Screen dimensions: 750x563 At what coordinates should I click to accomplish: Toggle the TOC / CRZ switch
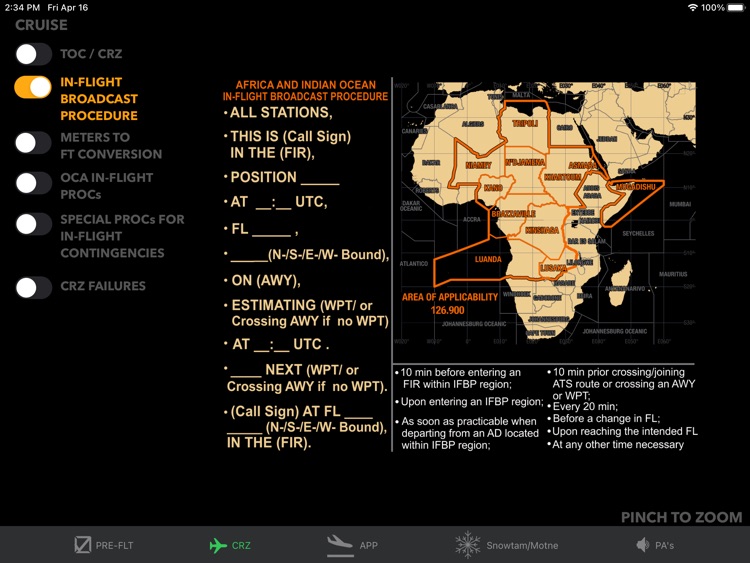coord(33,54)
